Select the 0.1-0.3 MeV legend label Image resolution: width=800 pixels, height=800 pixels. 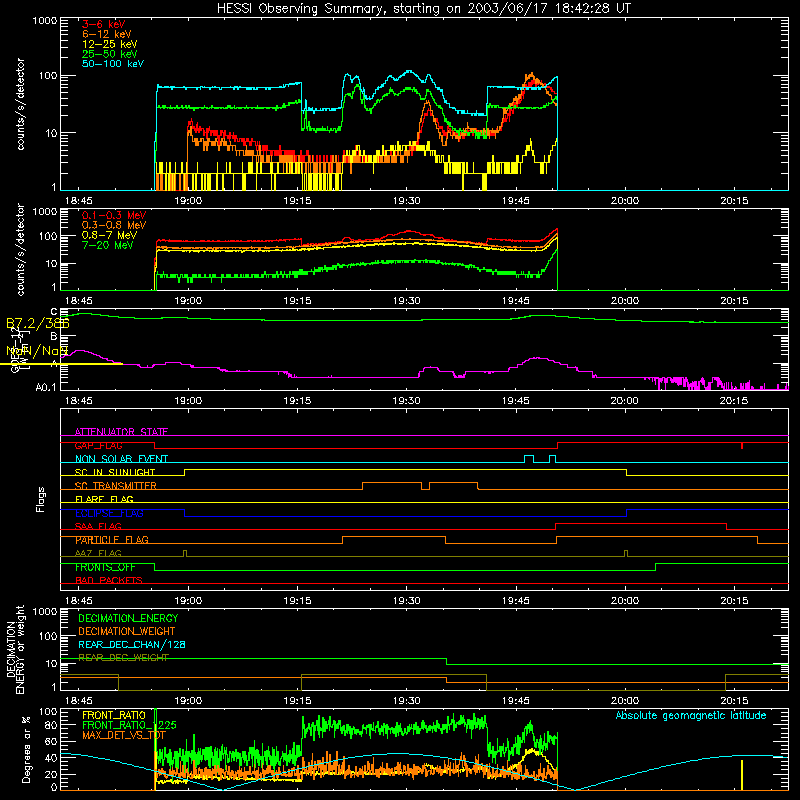[114, 215]
